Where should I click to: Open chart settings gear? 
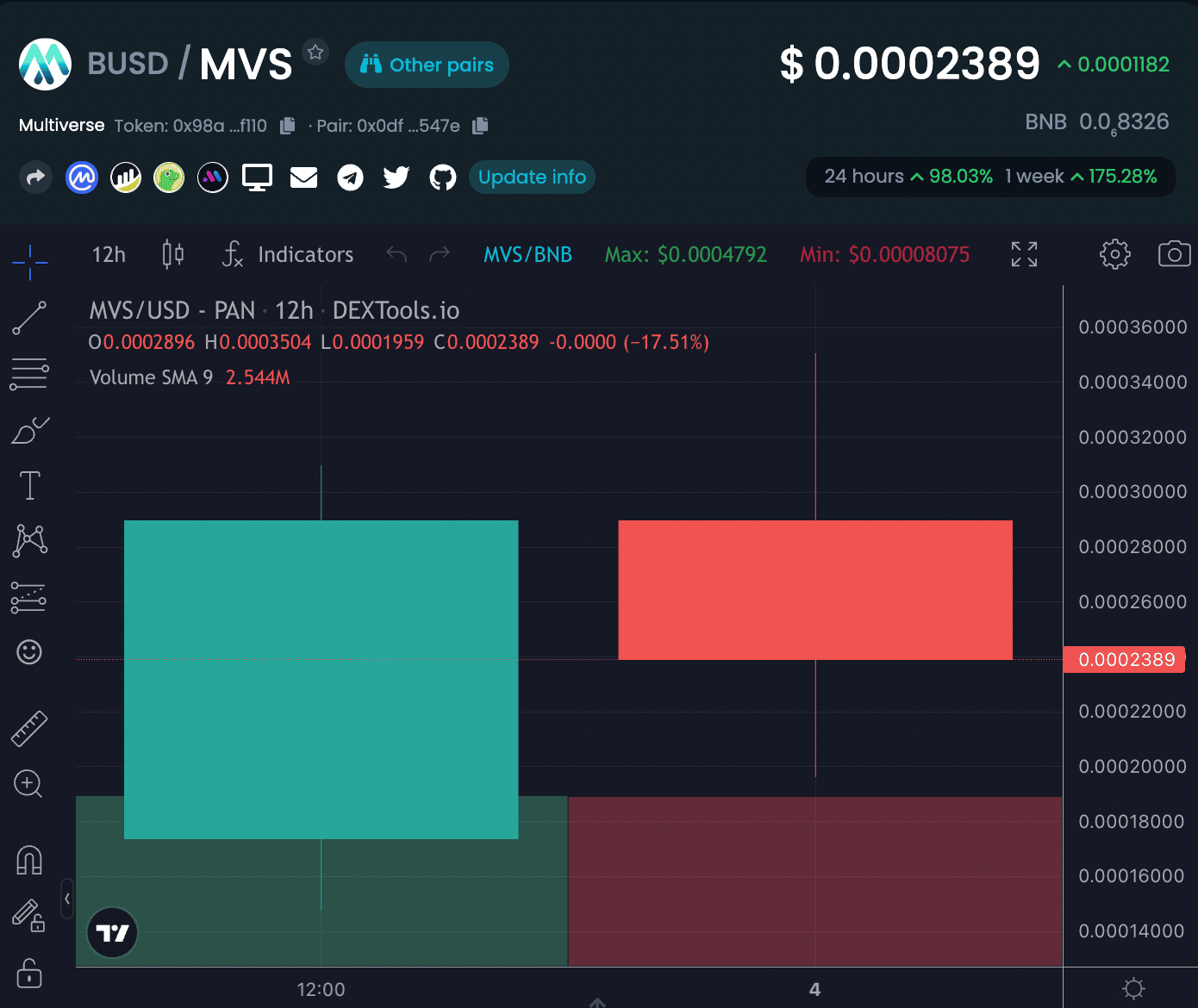pos(1115,254)
